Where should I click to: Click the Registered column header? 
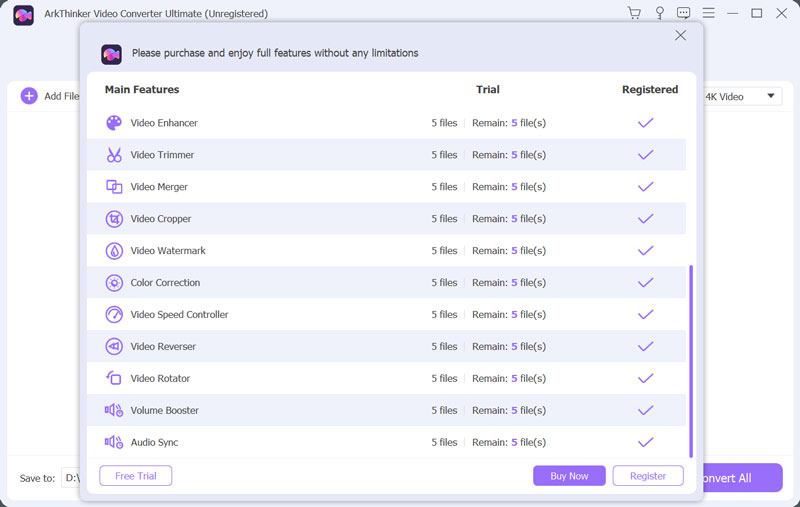[650, 90]
